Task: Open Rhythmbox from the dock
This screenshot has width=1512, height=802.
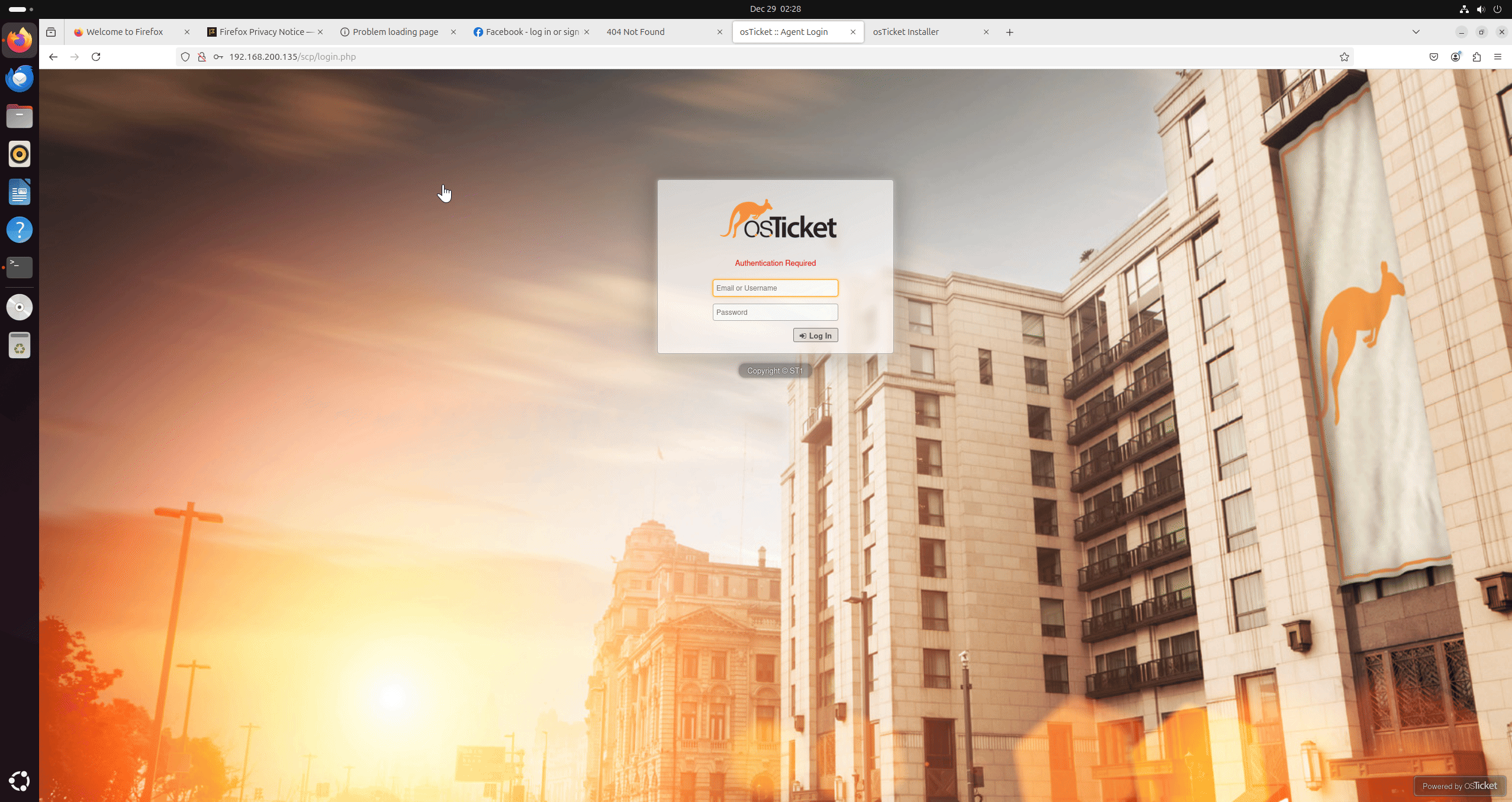Action: pos(20,154)
